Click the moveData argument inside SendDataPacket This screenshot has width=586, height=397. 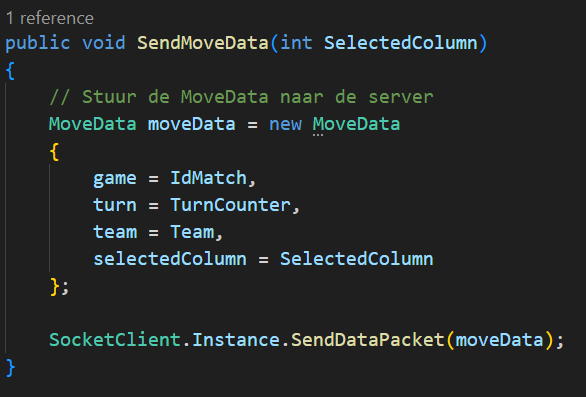pyautogui.click(x=499, y=340)
